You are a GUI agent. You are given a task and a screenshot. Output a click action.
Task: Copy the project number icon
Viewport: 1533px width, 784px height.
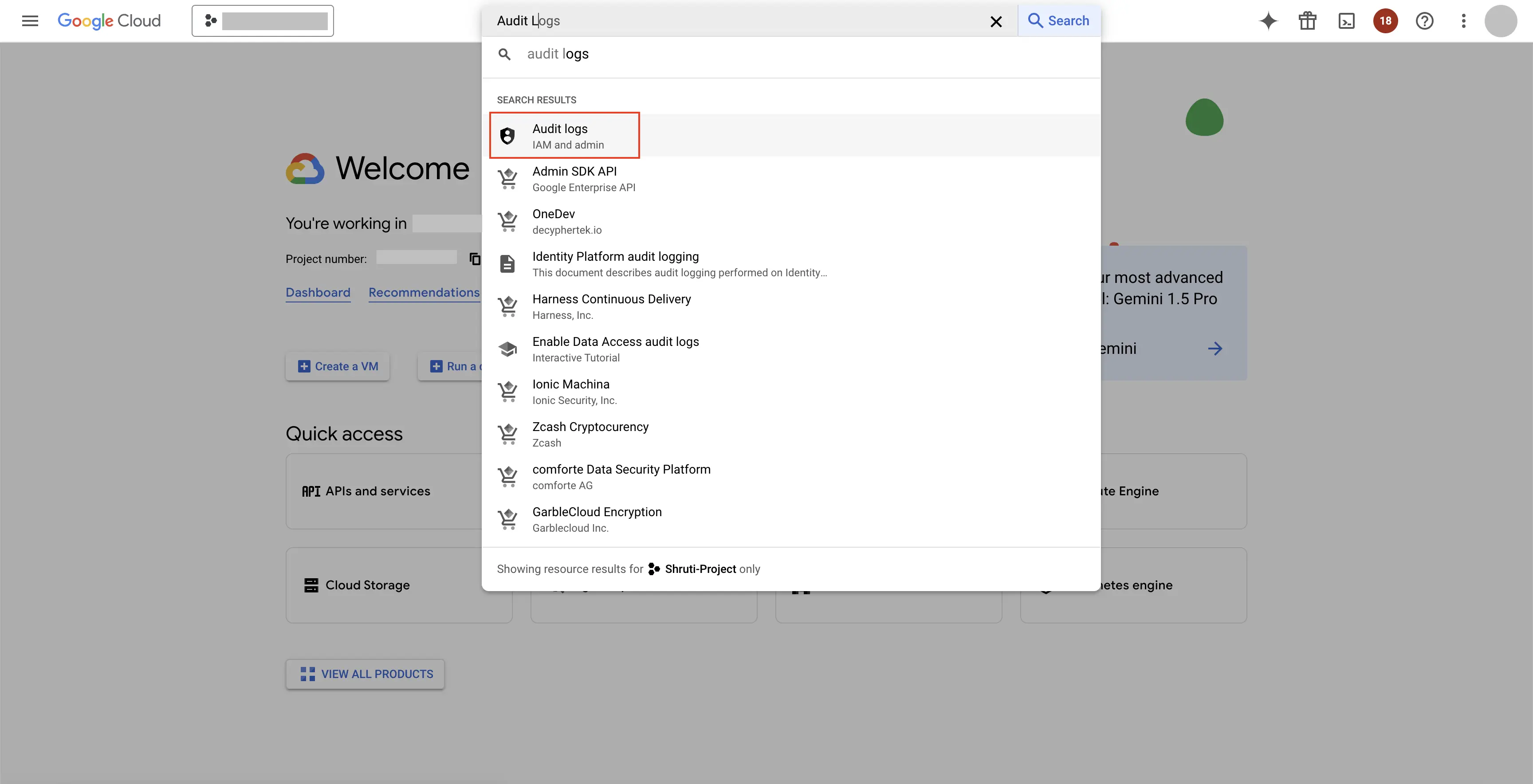[474, 259]
